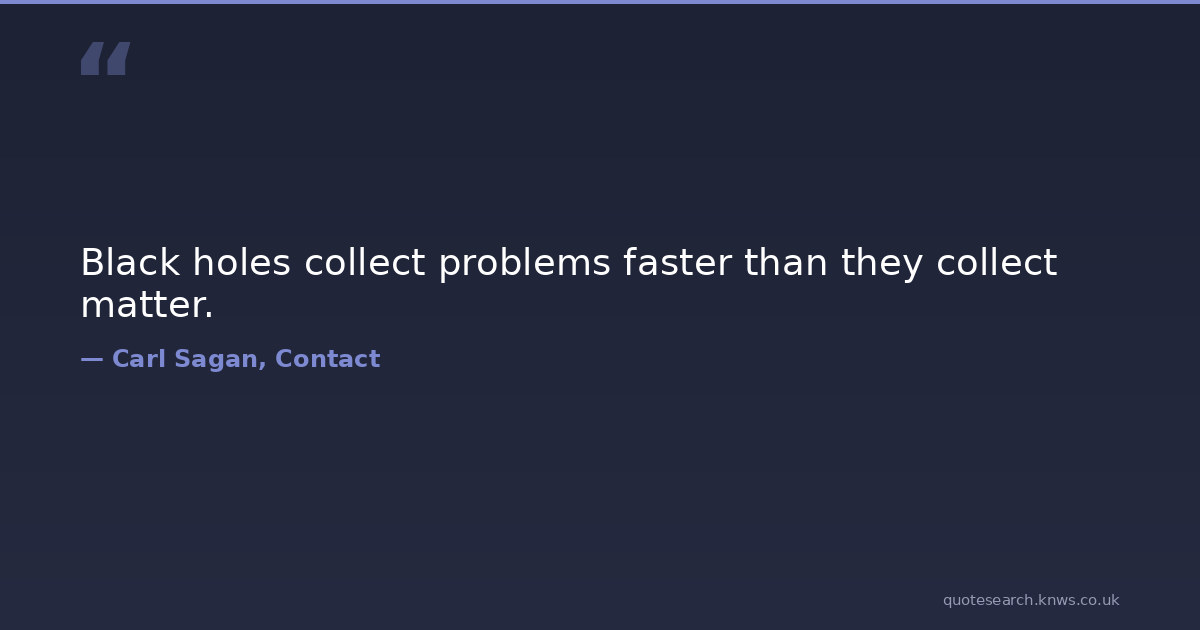Screen dimensions: 1200x630
Task: Click the word "faster" in the quote
Action: [677, 263]
